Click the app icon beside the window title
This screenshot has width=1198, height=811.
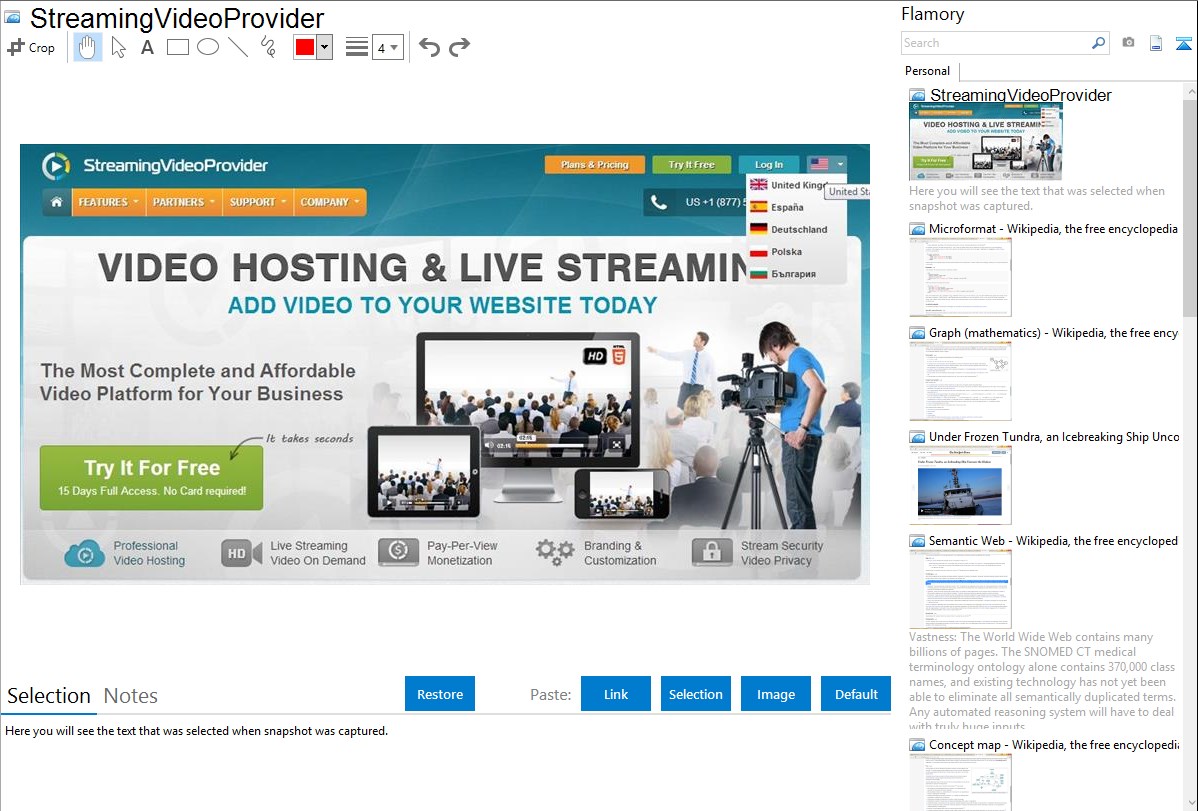click(12, 17)
